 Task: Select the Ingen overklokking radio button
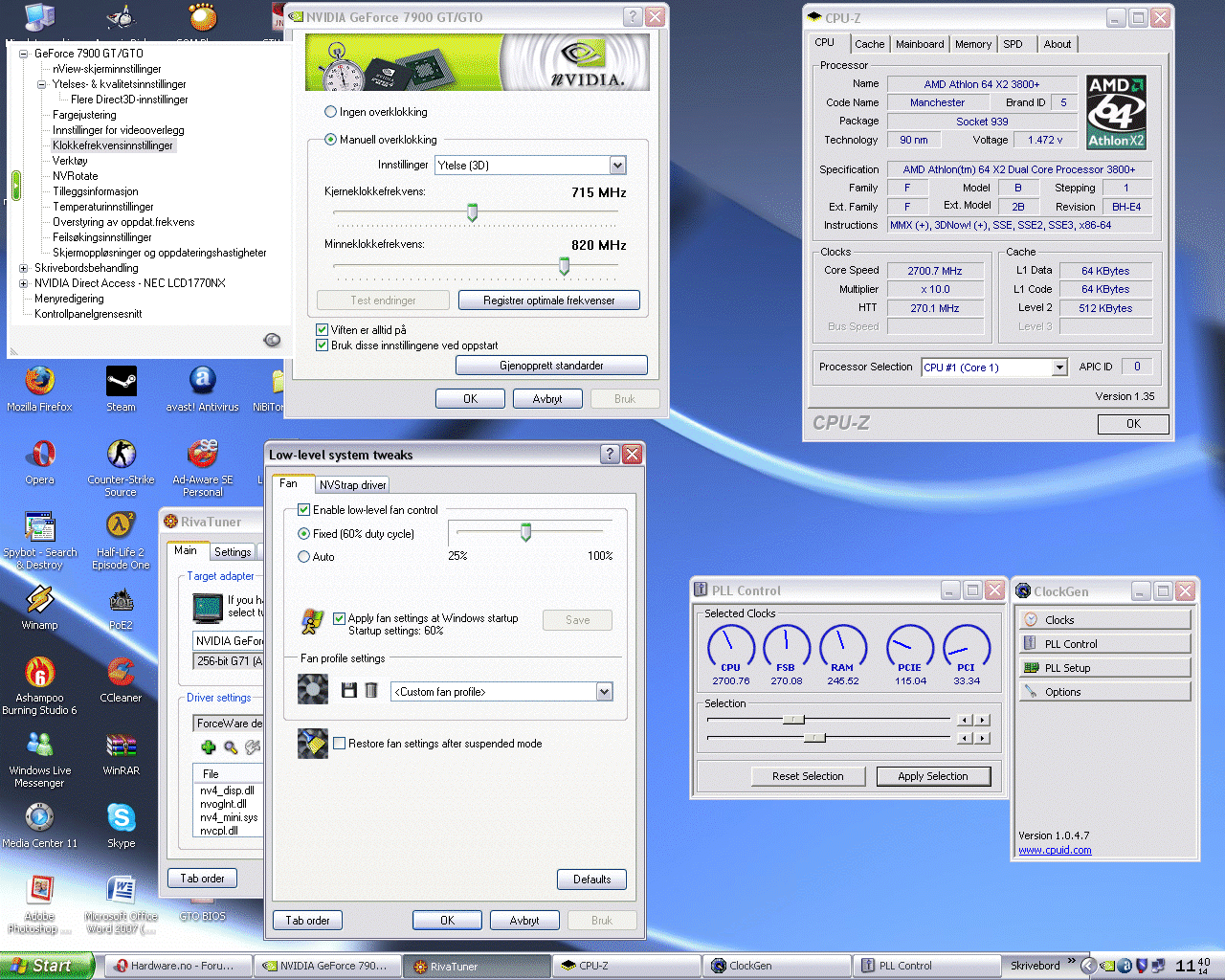click(x=330, y=112)
